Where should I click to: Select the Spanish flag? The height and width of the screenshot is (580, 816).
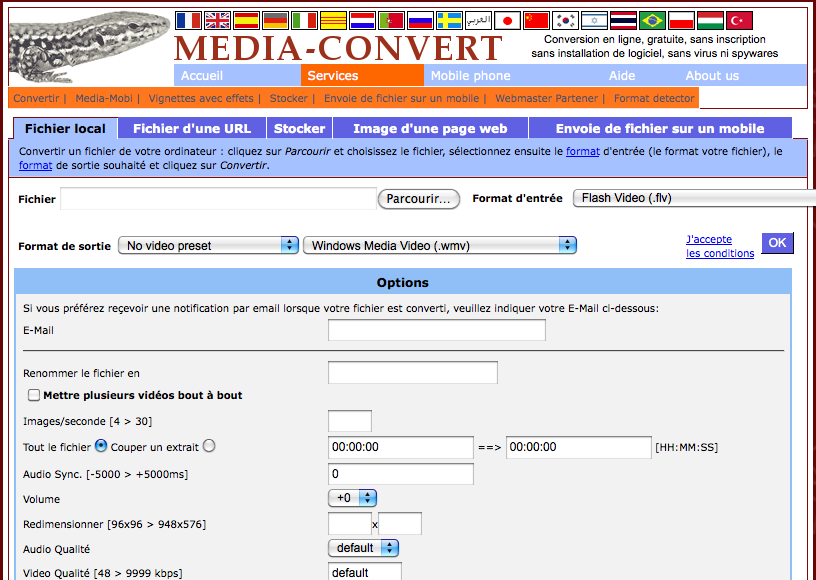247,20
